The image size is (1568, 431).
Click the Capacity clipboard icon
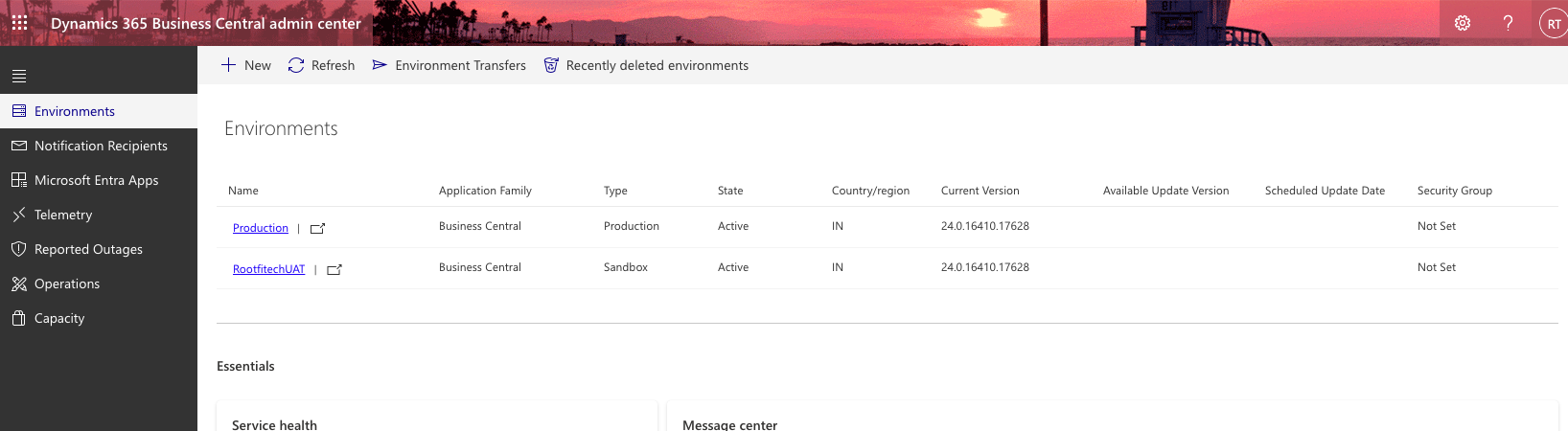pyautogui.click(x=19, y=318)
